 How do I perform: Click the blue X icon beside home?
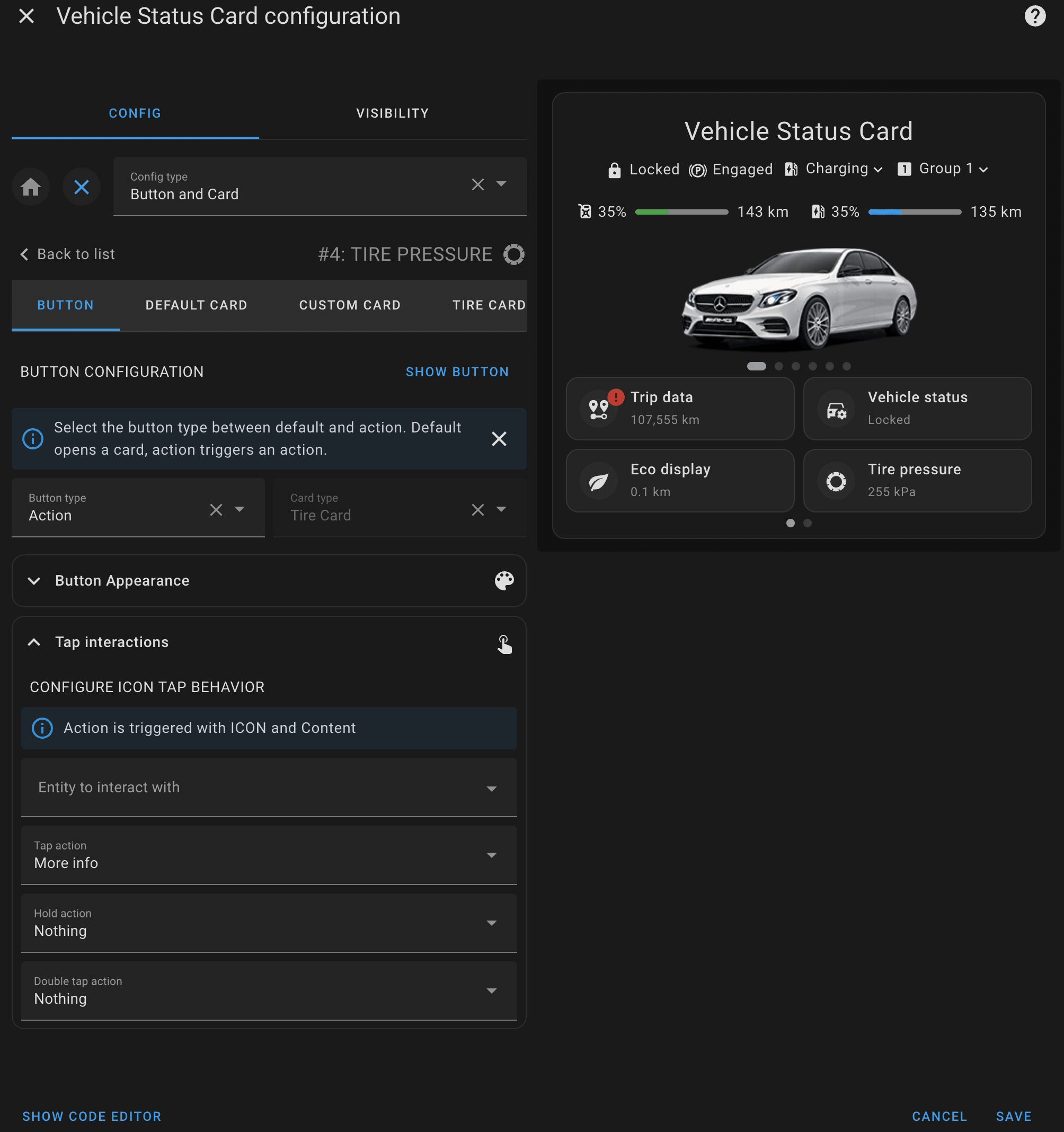click(x=82, y=187)
